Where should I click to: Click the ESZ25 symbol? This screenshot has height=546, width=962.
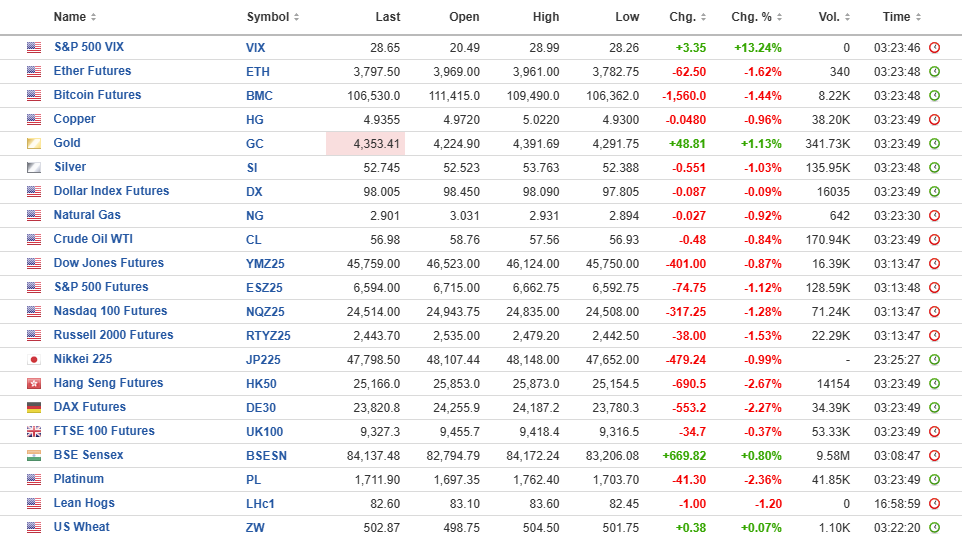[264, 288]
